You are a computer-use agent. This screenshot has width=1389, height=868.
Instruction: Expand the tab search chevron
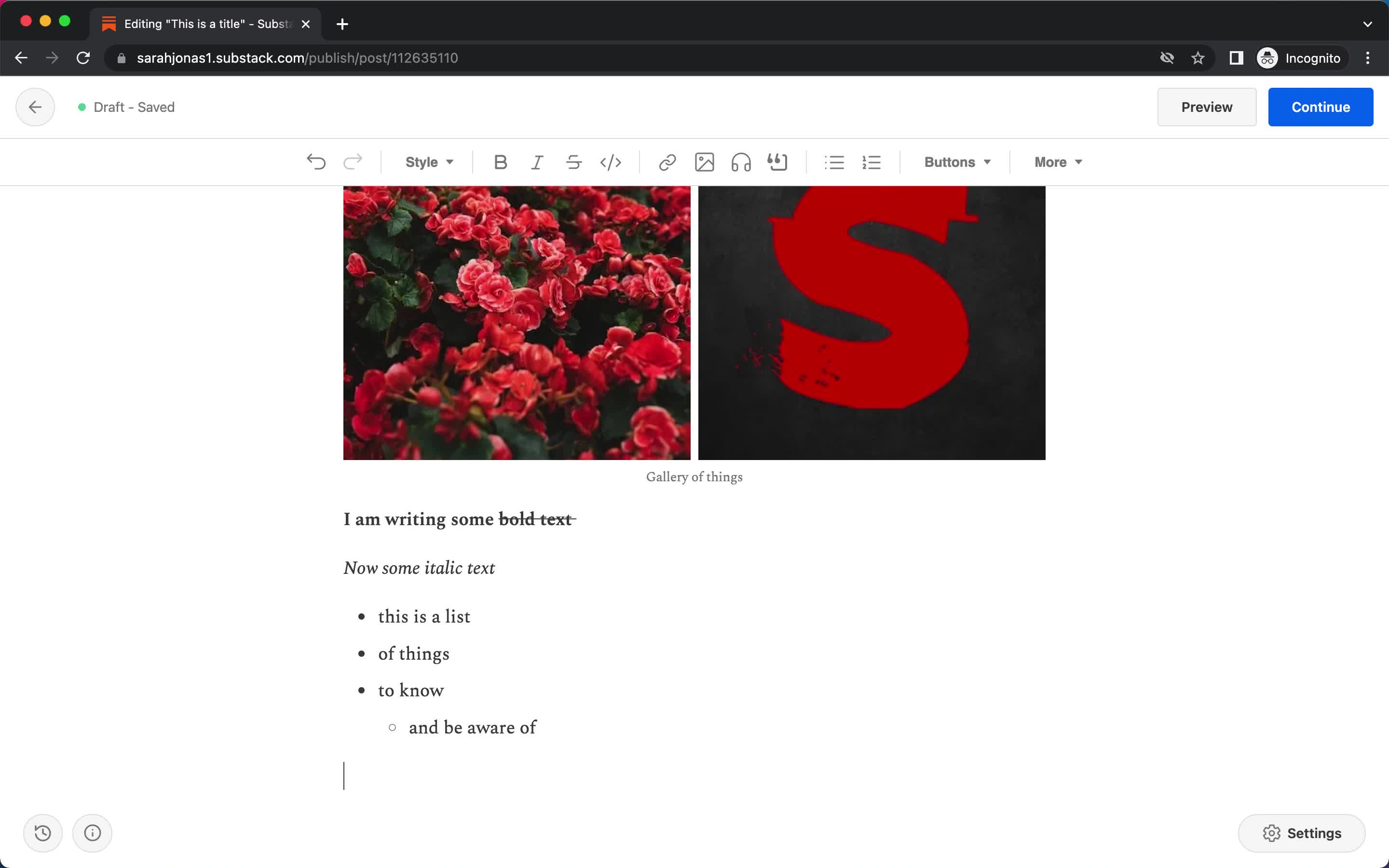coord(1368,24)
